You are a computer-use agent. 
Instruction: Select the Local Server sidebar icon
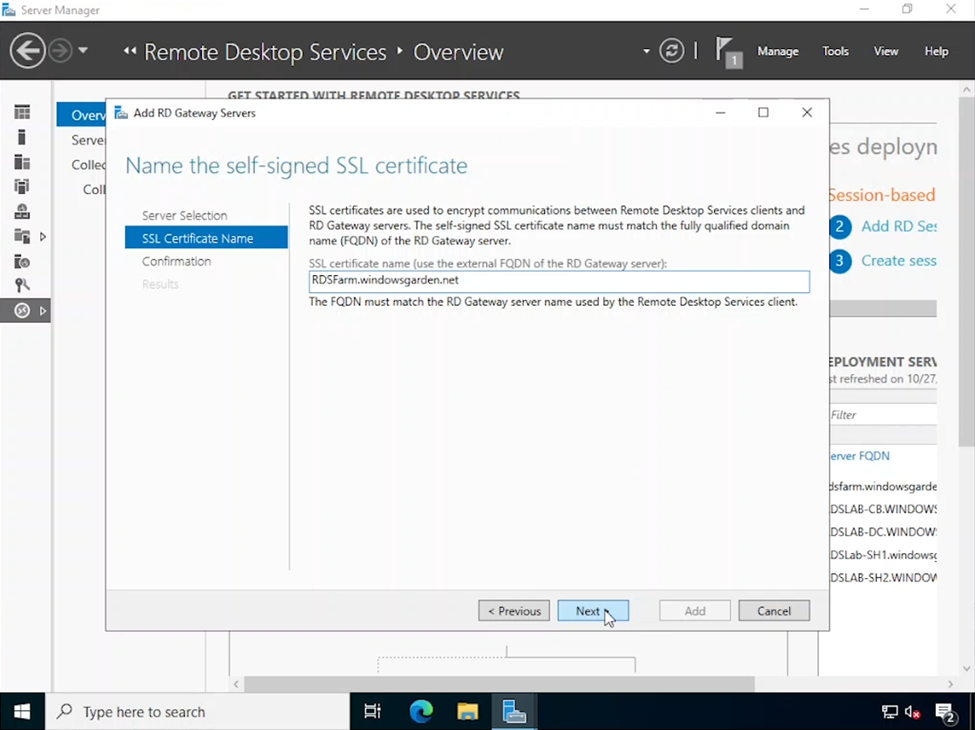22,137
